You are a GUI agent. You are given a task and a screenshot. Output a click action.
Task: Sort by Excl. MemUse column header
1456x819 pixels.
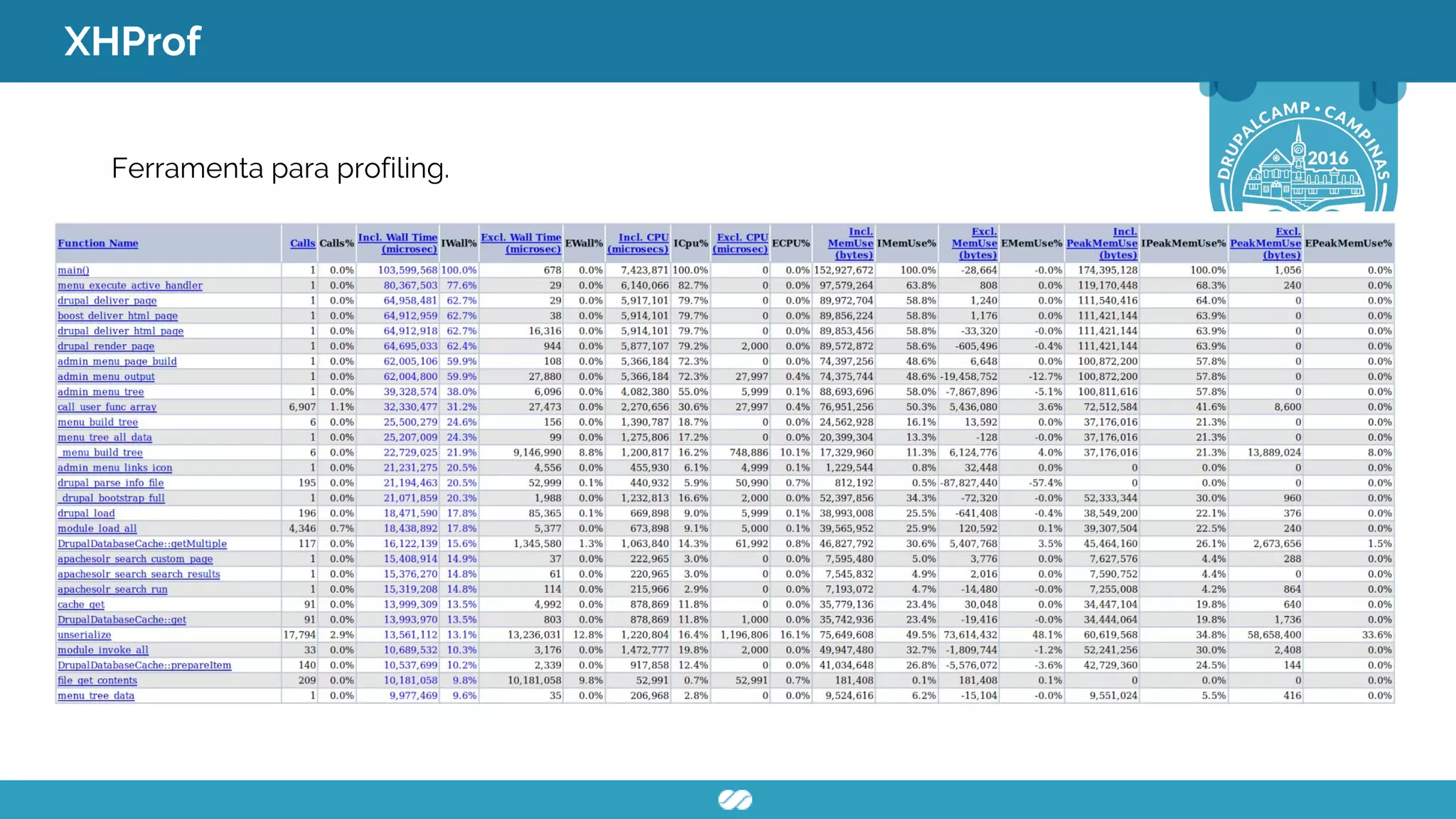pyautogui.click(x=975, y=243)
